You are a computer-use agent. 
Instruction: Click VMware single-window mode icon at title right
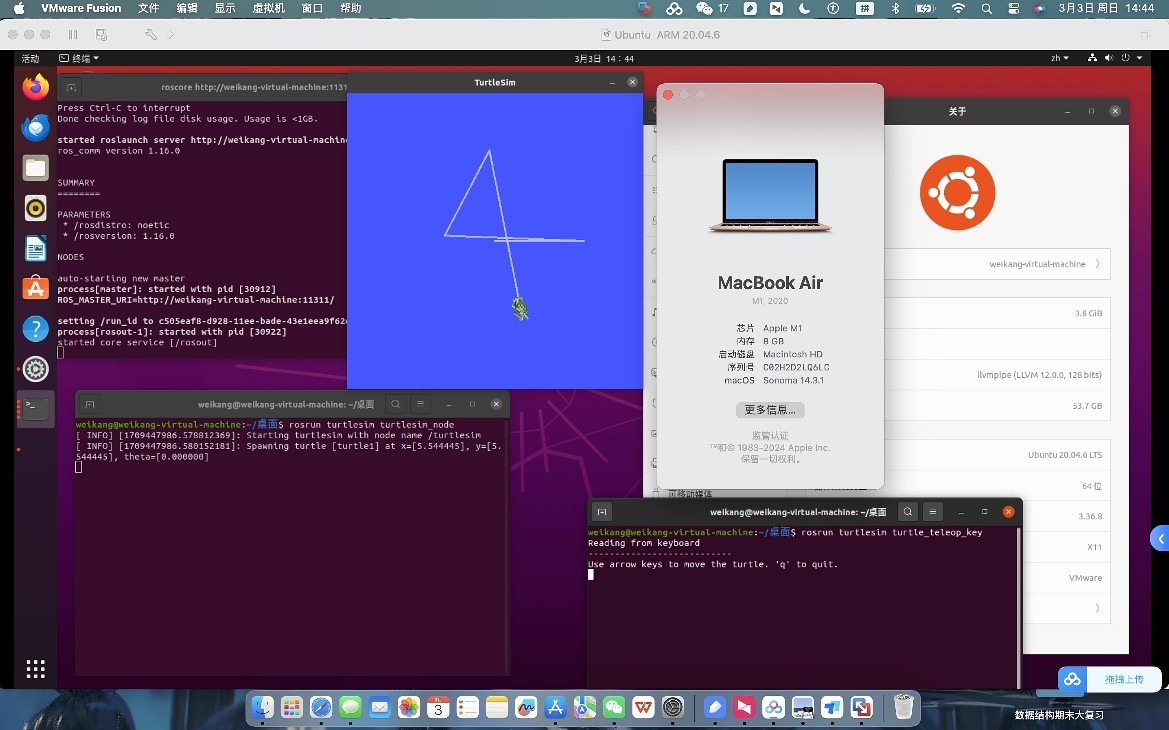click(x=1145, y=34)
